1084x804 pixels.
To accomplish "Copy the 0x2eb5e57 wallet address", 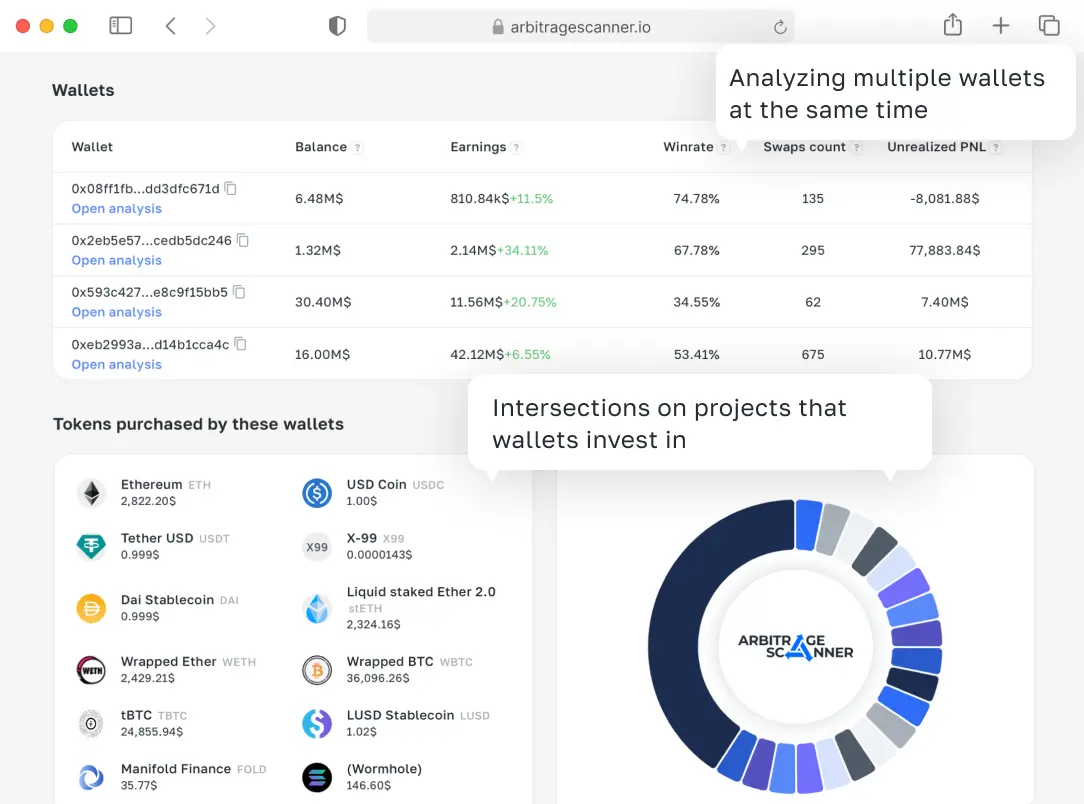I will coord(243,240).
